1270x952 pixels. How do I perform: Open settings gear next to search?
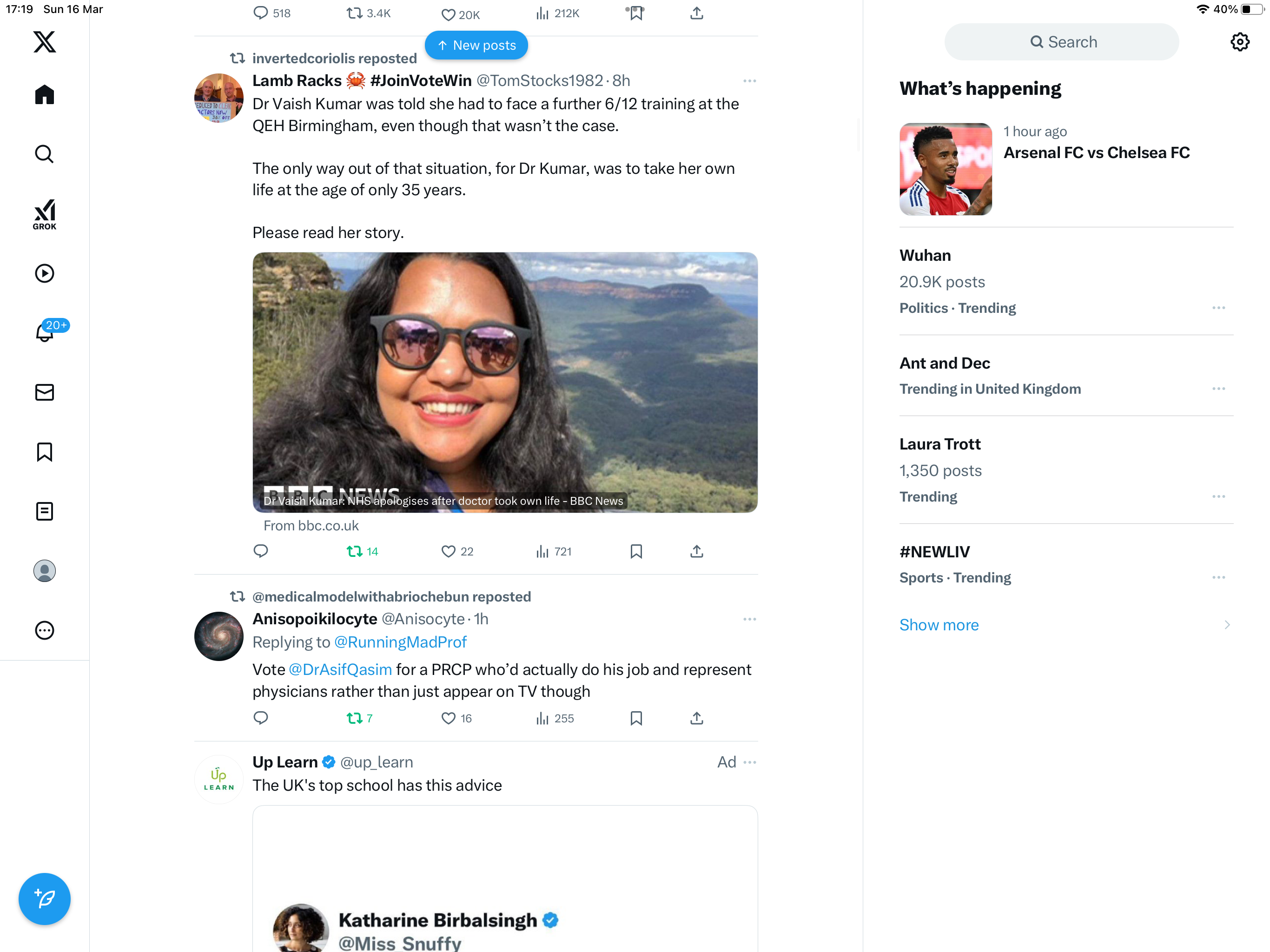1240,42
